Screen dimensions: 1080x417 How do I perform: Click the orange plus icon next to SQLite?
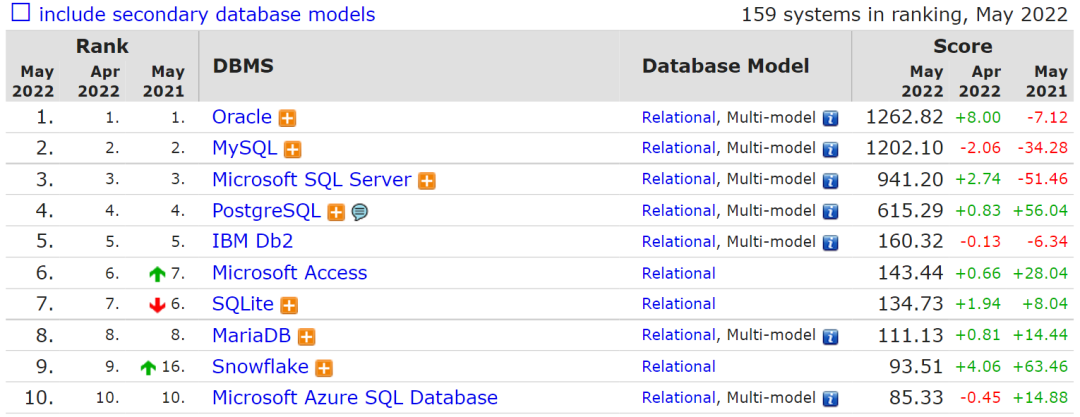click(x=289, y=305)
